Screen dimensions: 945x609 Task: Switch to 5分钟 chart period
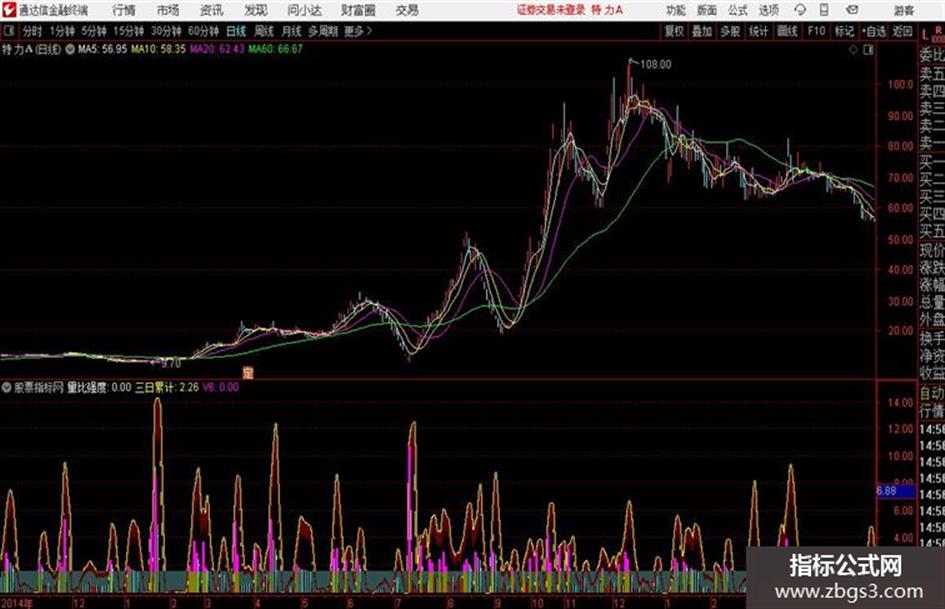pyautogui.click(x=94, y=31)
